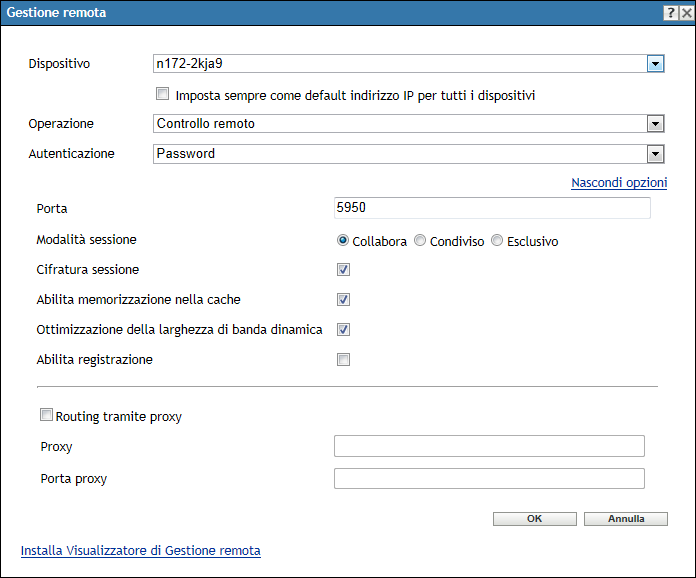Click the Proxy text field
This screenshot has height=578, width=696.
pyautogui.click(x=489, y=446)
